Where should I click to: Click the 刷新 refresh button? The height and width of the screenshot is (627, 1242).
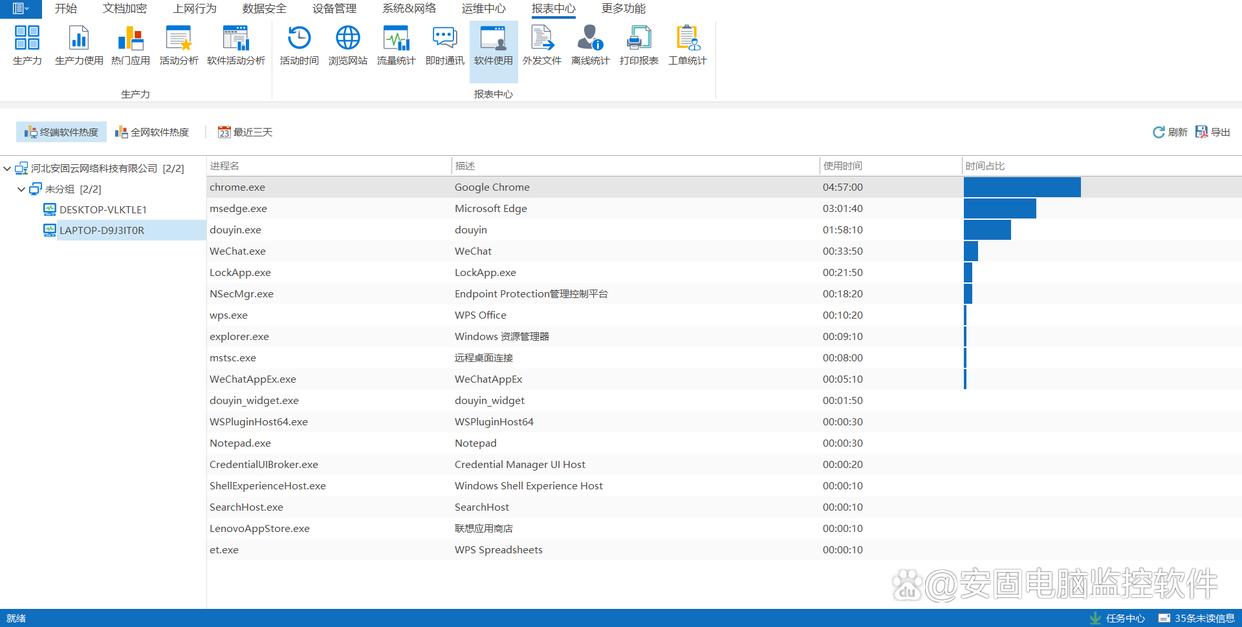point(1170,132)
